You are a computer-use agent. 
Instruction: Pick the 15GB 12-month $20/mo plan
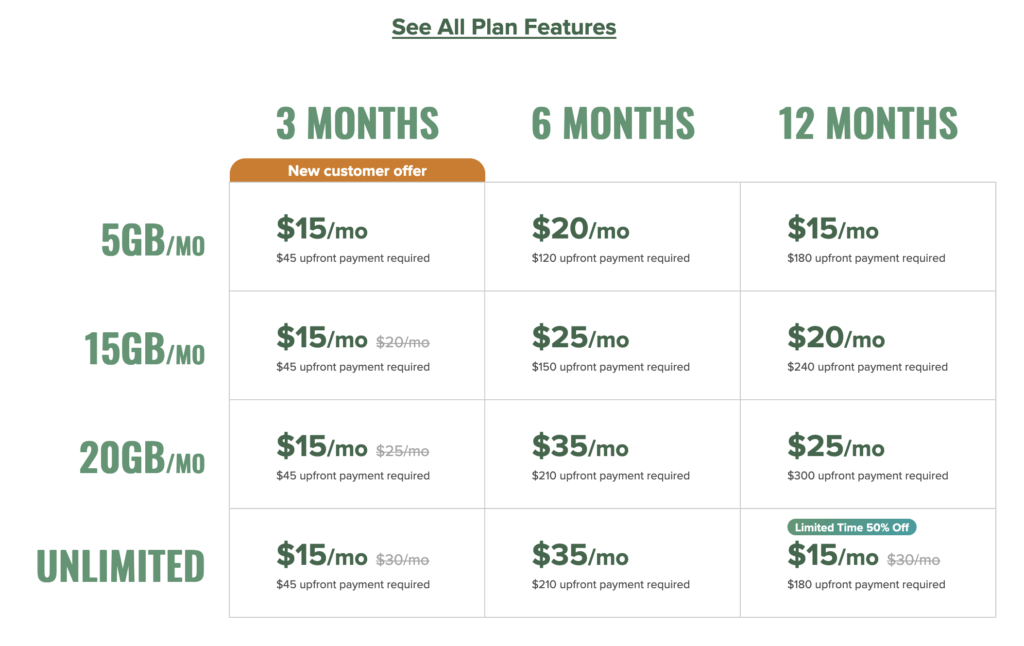(x=868, y=346)
